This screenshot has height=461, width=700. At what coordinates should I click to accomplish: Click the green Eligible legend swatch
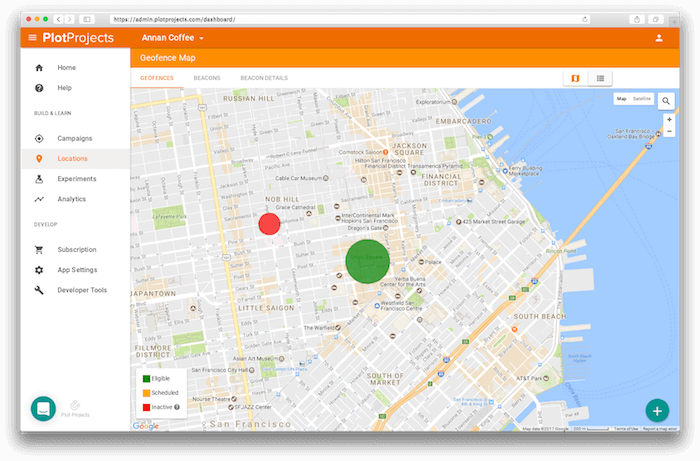coord(146,379)
